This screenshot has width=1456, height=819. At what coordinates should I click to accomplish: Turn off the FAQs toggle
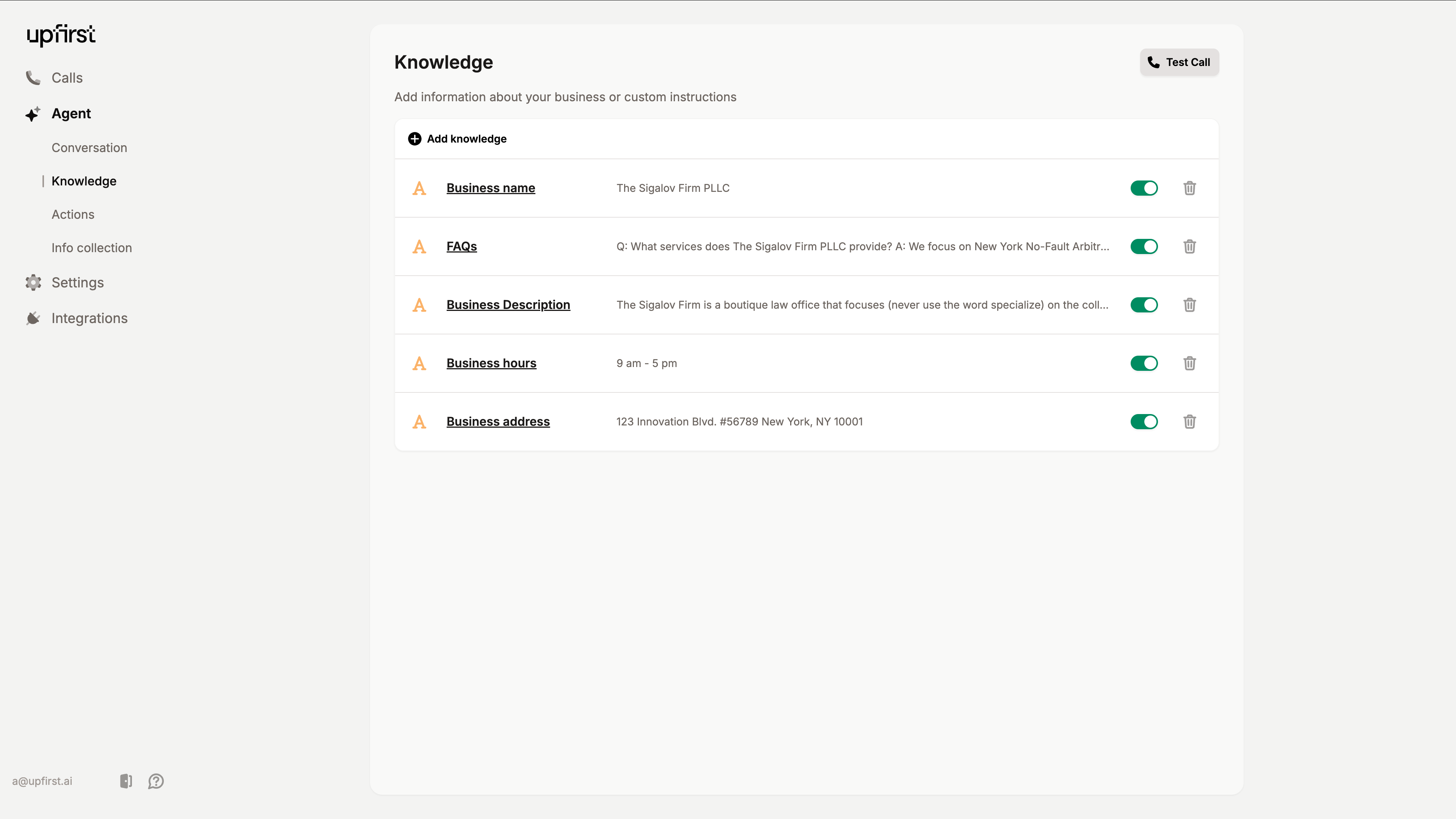click(1144, 246)
